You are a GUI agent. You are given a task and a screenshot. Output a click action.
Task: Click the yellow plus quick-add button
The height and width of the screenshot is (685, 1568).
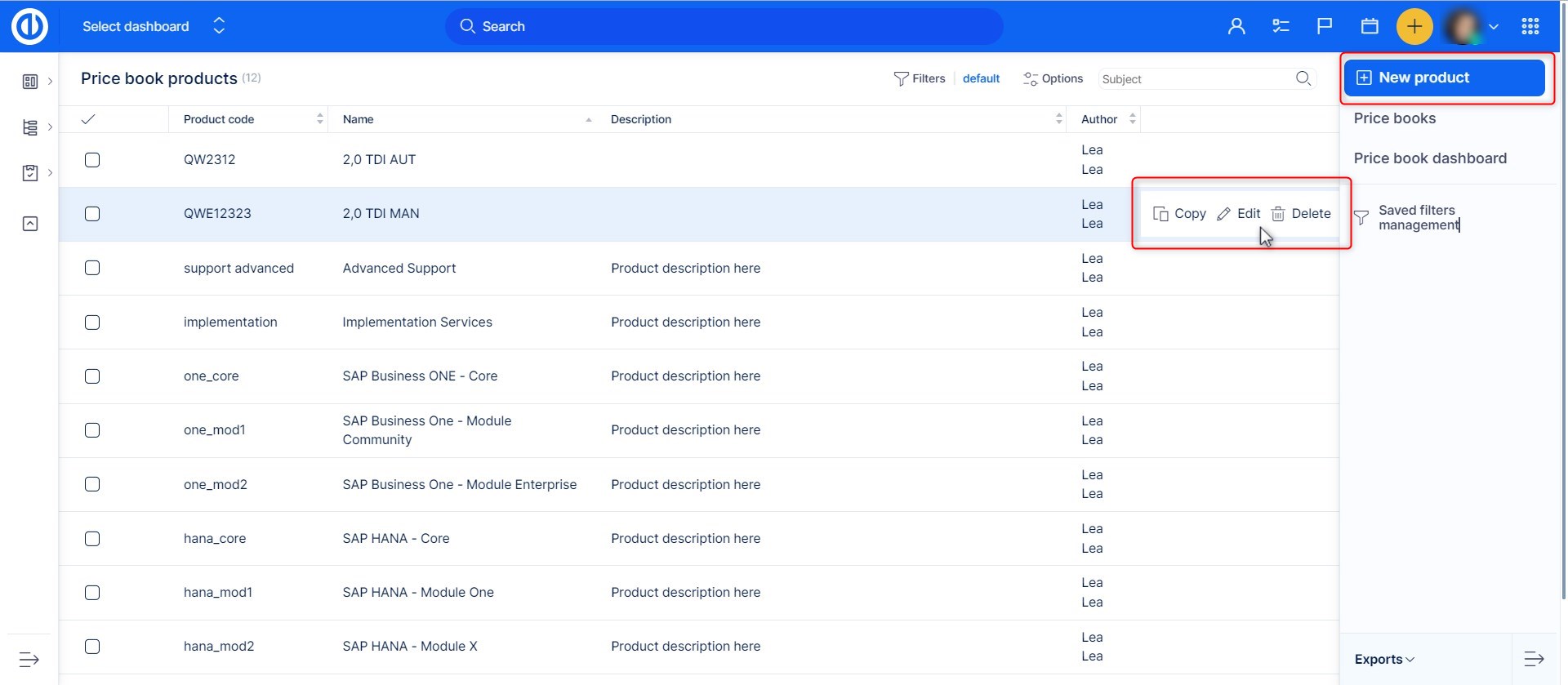point(1414,26)
